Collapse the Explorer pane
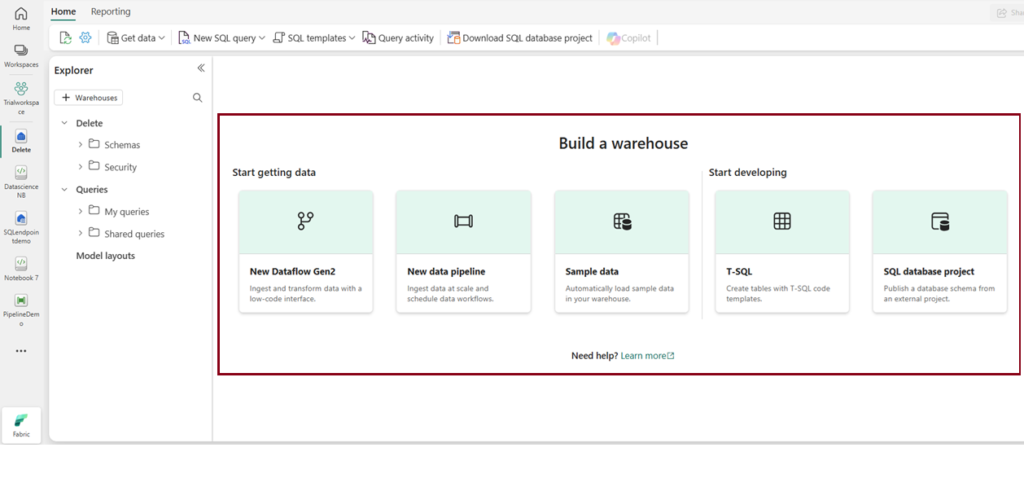 coord(200,68)
